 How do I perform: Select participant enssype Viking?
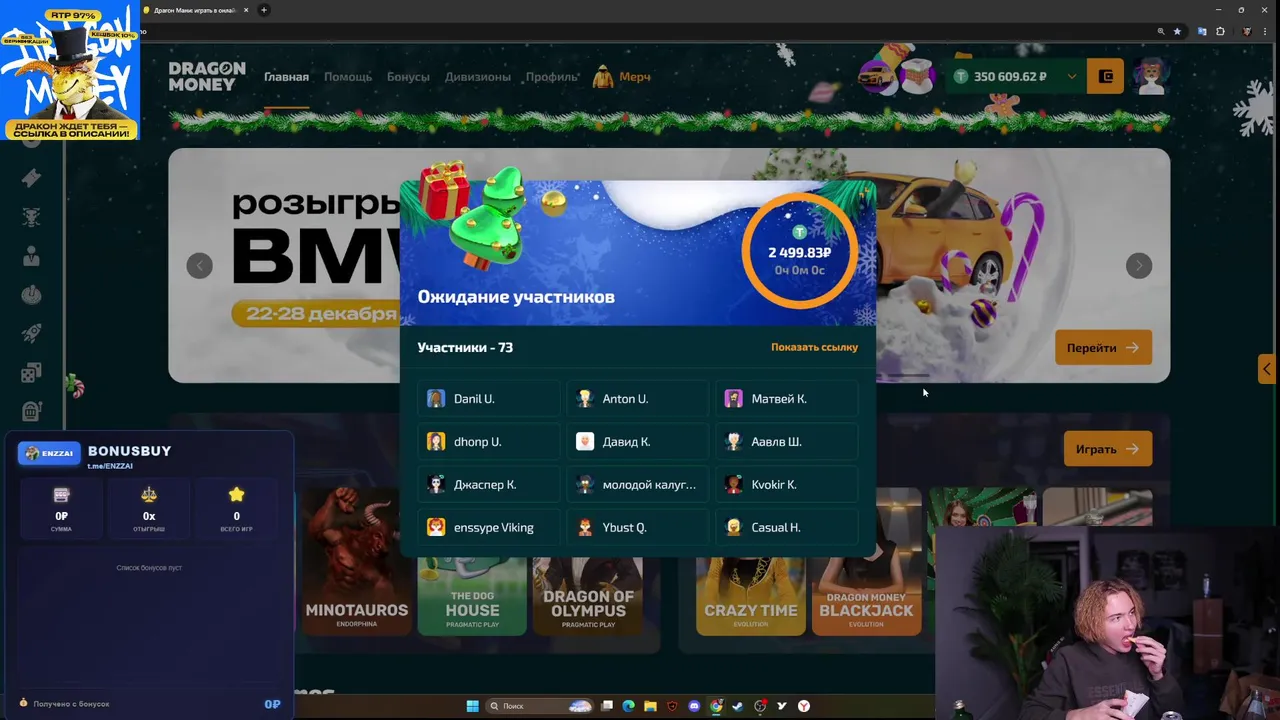point(489,527)
